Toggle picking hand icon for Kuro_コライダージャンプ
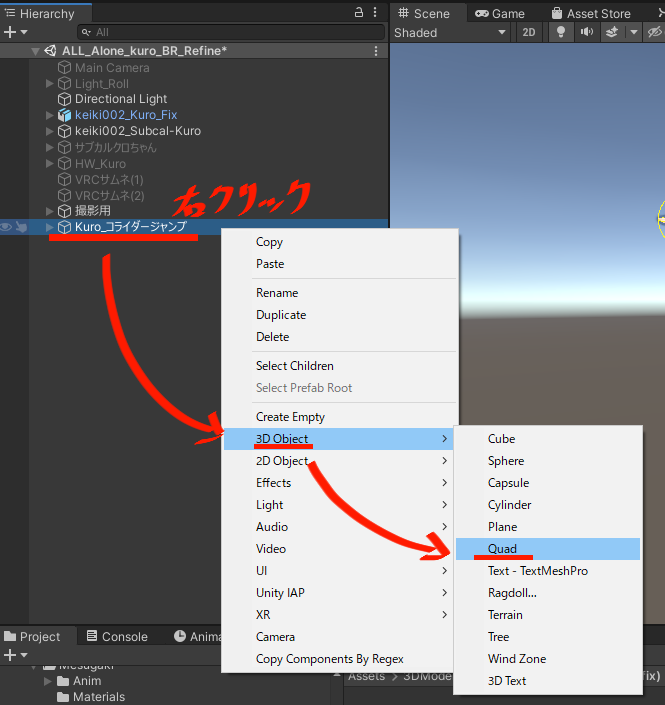665x705 pixels. (x=21, y=227)
